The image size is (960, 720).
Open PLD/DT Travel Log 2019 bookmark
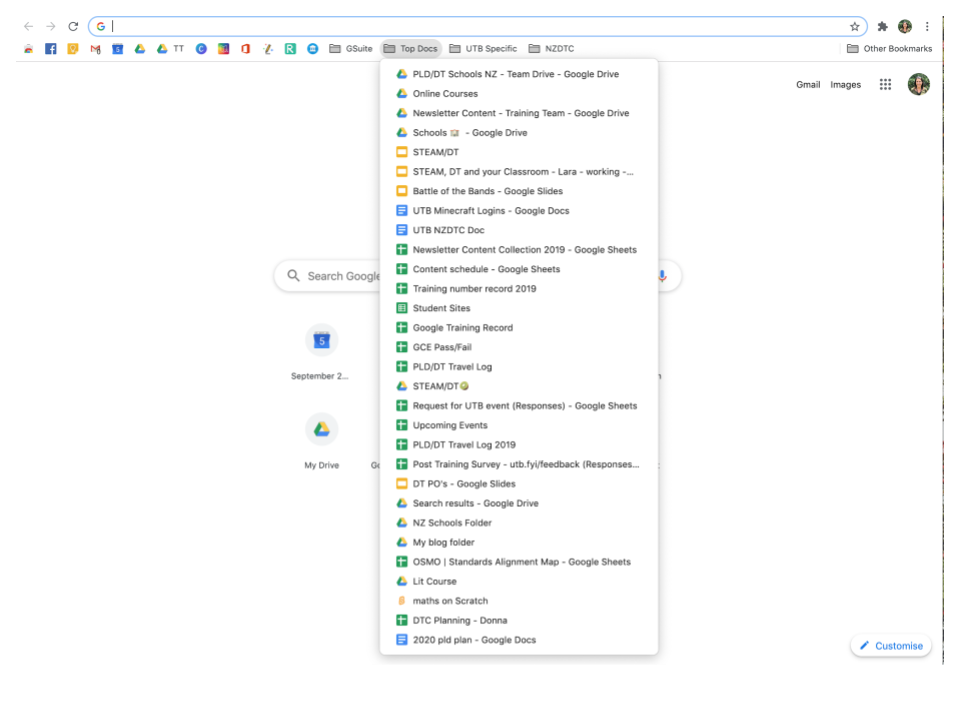click(x=519, y=445)
